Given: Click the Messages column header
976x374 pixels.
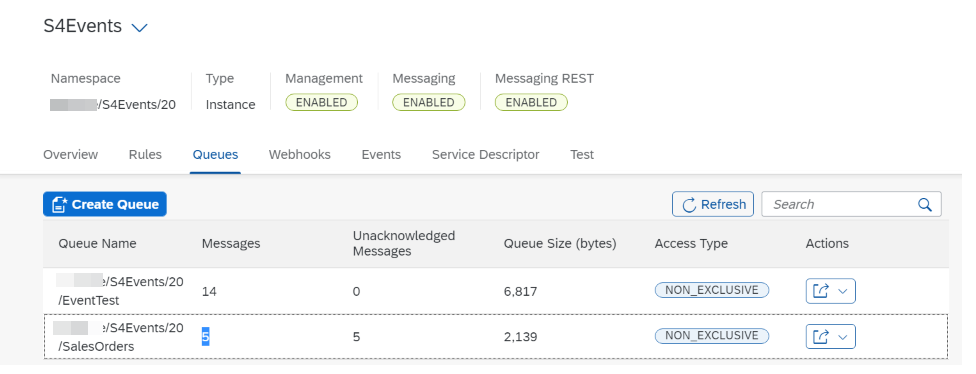Looking at the screenshot, I should [231, 244].
